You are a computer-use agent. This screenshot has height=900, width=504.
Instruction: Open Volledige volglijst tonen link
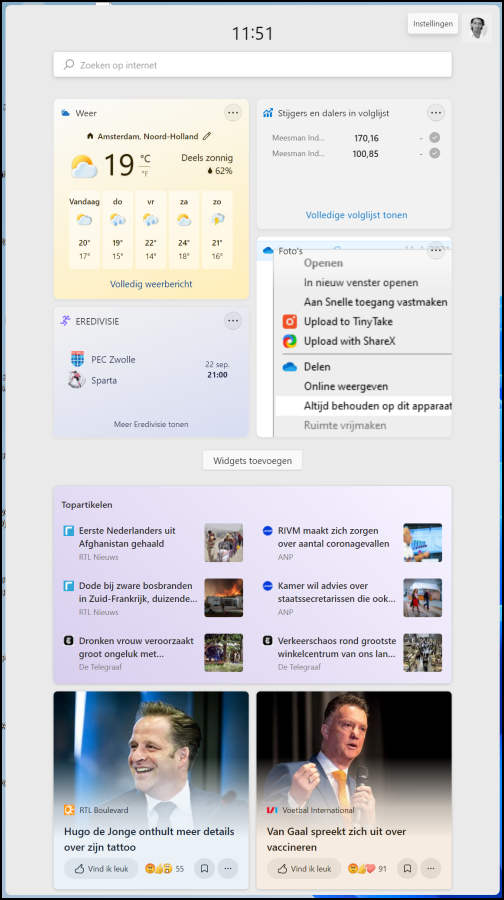click(x=356, y=215)
